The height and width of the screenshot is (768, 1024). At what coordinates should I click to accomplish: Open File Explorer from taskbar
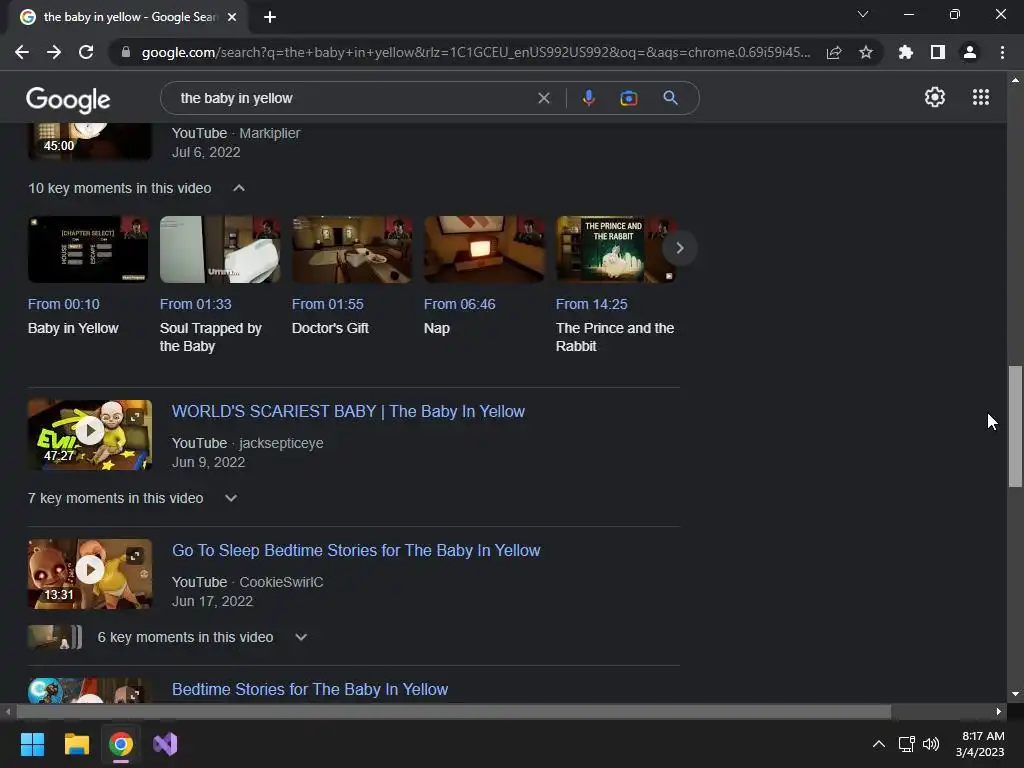76,744
